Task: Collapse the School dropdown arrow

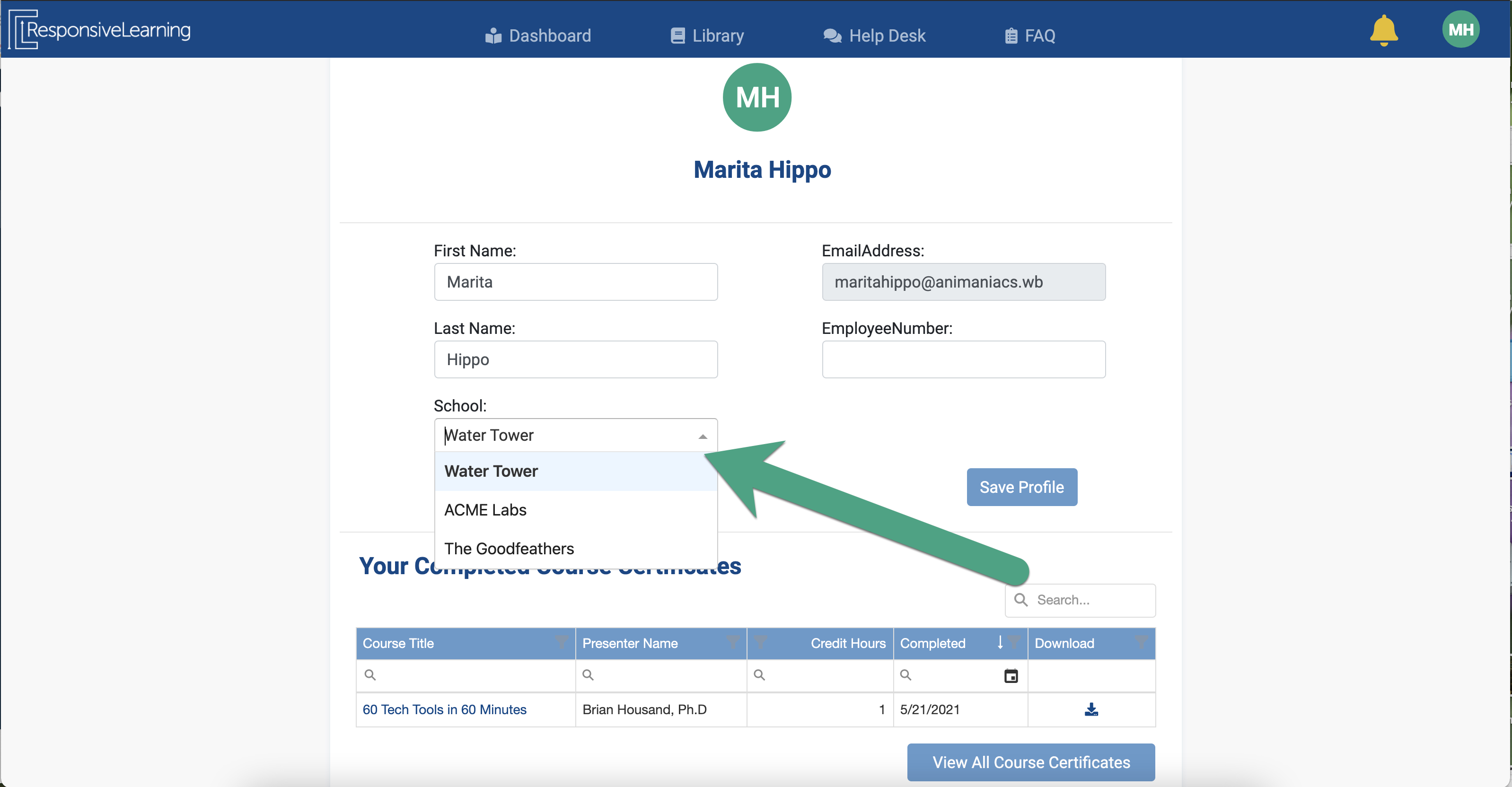Action: point(703,436)
